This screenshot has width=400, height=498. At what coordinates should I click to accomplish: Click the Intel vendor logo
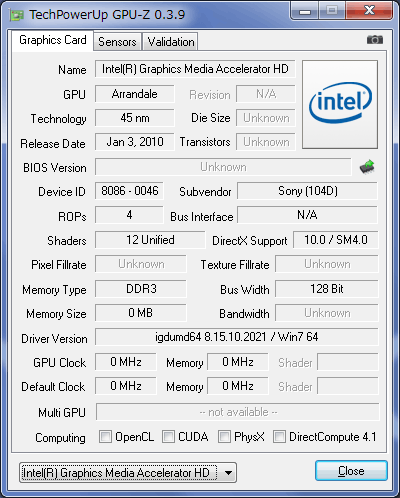[x=340, y=104]
